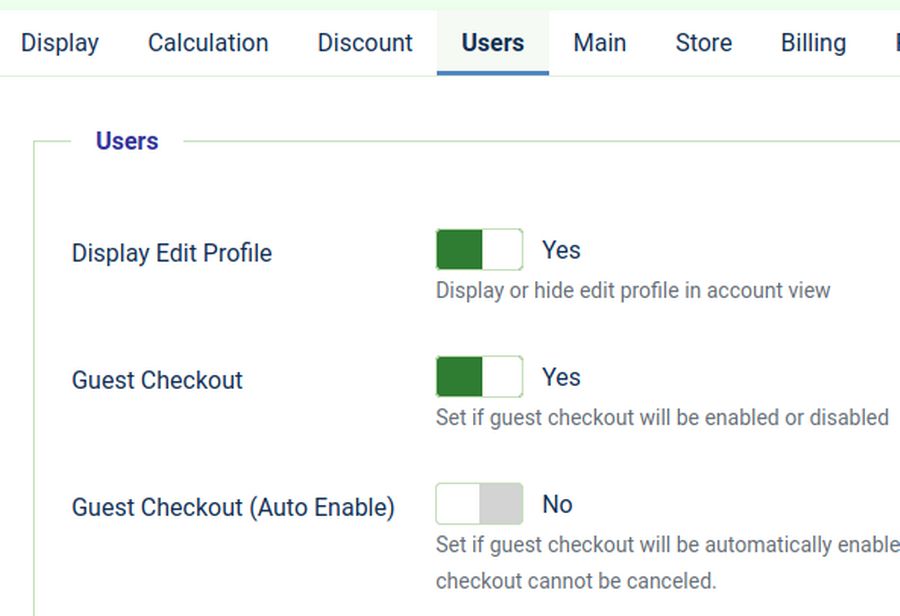The height and width of the screenshot is (616, 900).
Task: Click the edit profile help description
Action: [633, 291]
